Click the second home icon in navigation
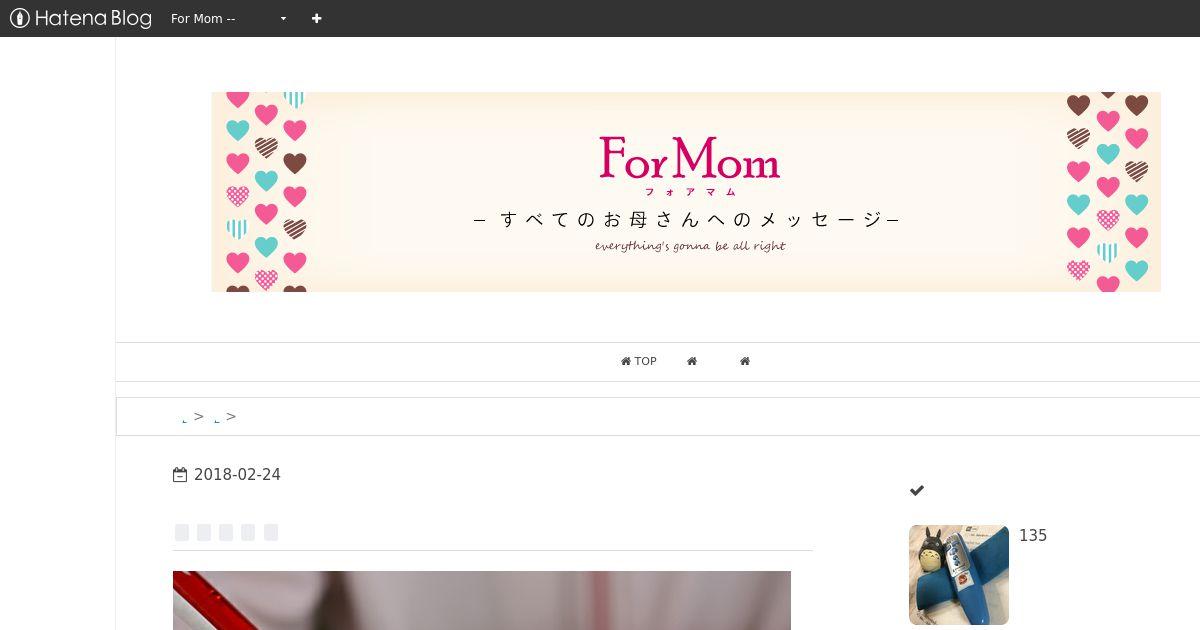 [x=692, y=361]
